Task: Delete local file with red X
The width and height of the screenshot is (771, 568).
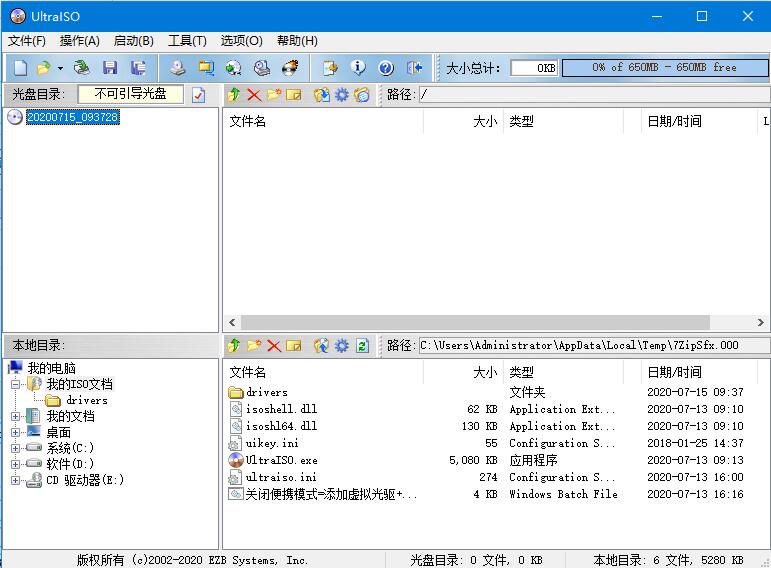Action: [274, 346]
